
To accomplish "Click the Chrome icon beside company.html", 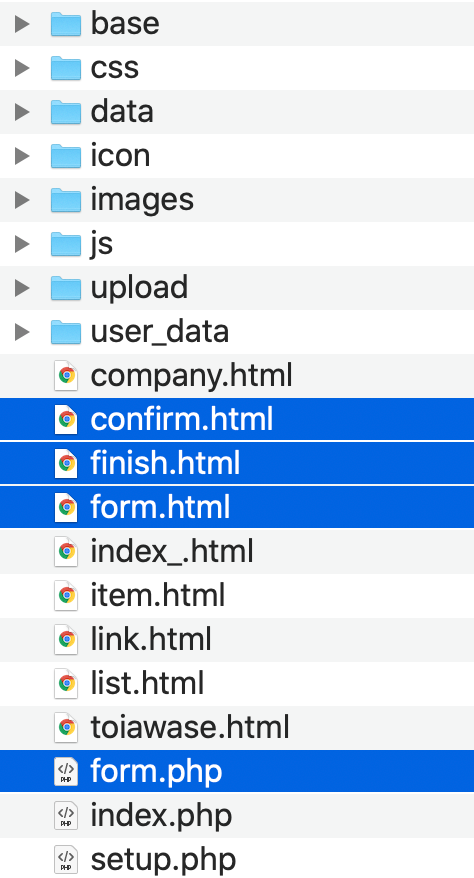I will (x=66, y=375).
